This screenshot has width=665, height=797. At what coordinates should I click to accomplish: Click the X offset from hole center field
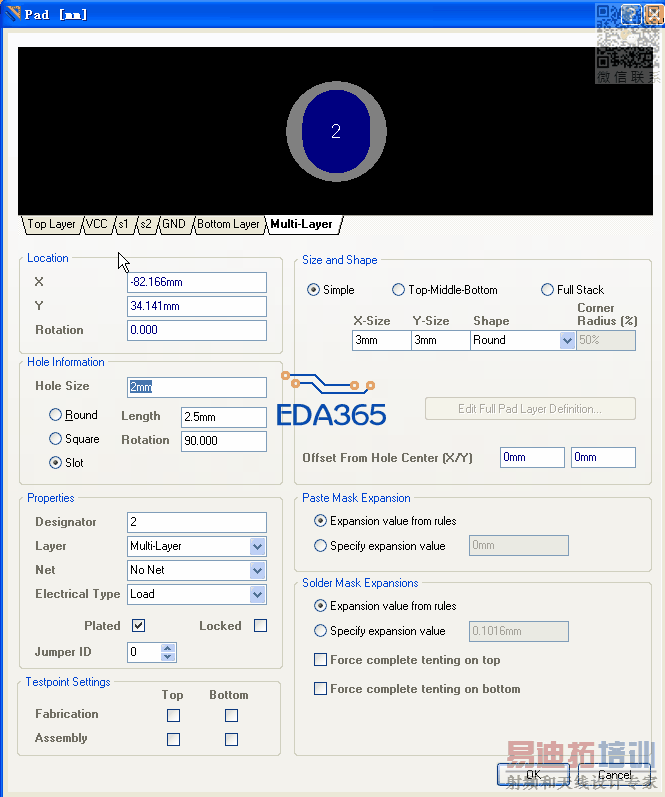click(x=532, y=457)
